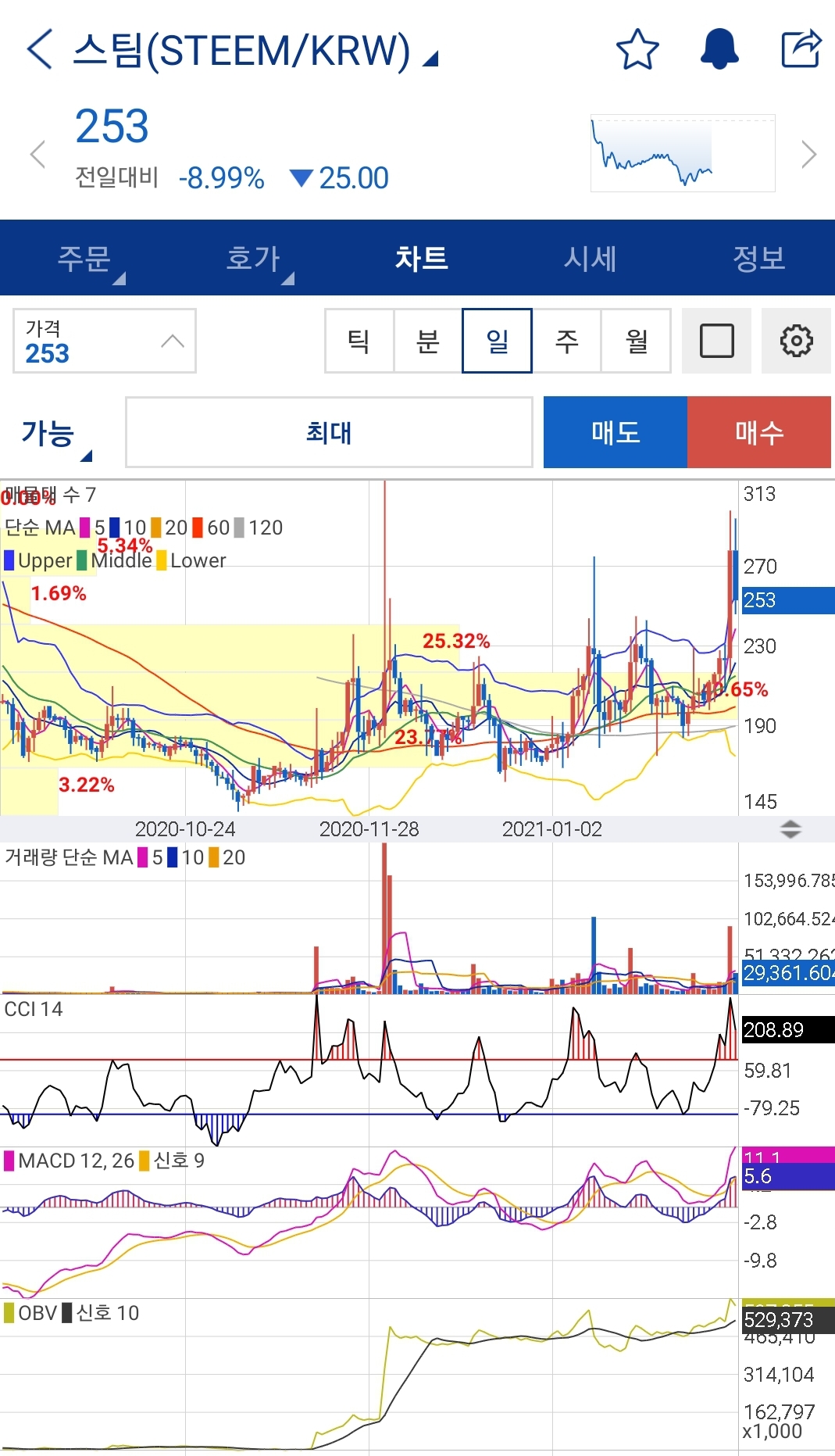The height and width of the screenshot is (1456, 835).
Task: Select the 틱 chart interval
Action: [359, 341]
